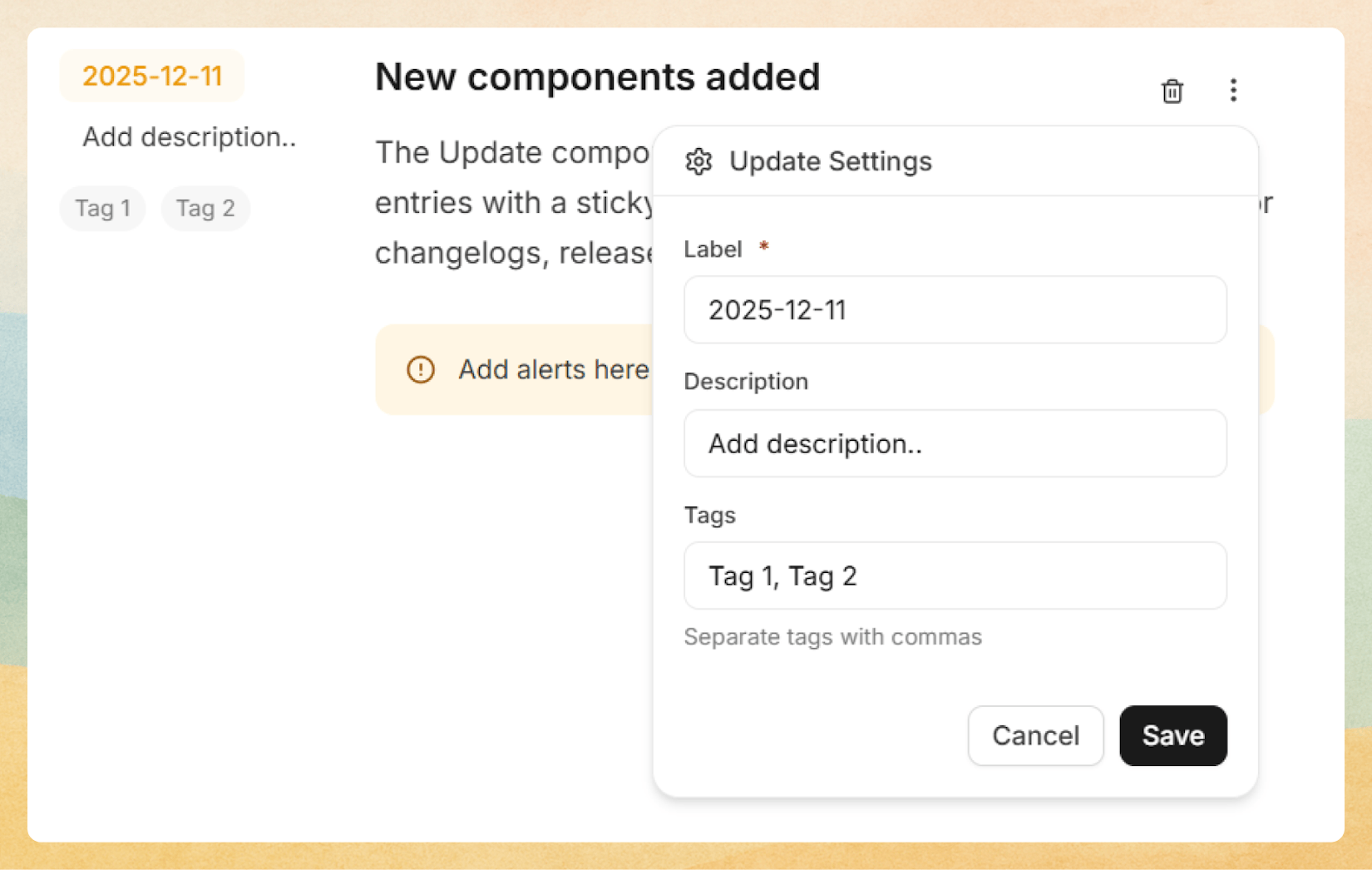The image size is (1372, 870).
Task: Edit the Tags field with Tag 1, Tag 2
Action: (x=955, y=576)
